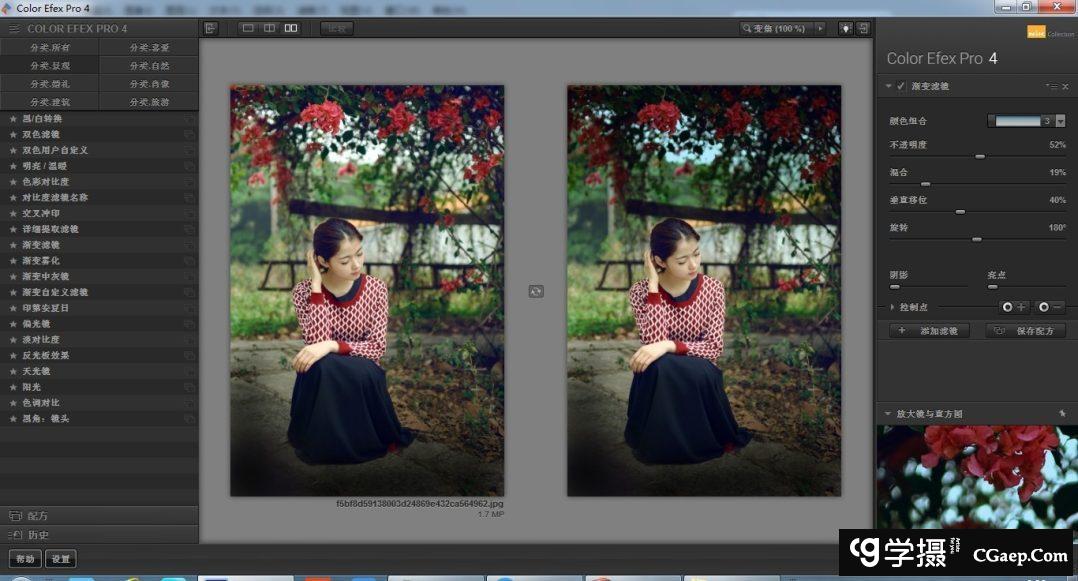Open the 颜色组合 color set dropdown

click(1060, 121)
